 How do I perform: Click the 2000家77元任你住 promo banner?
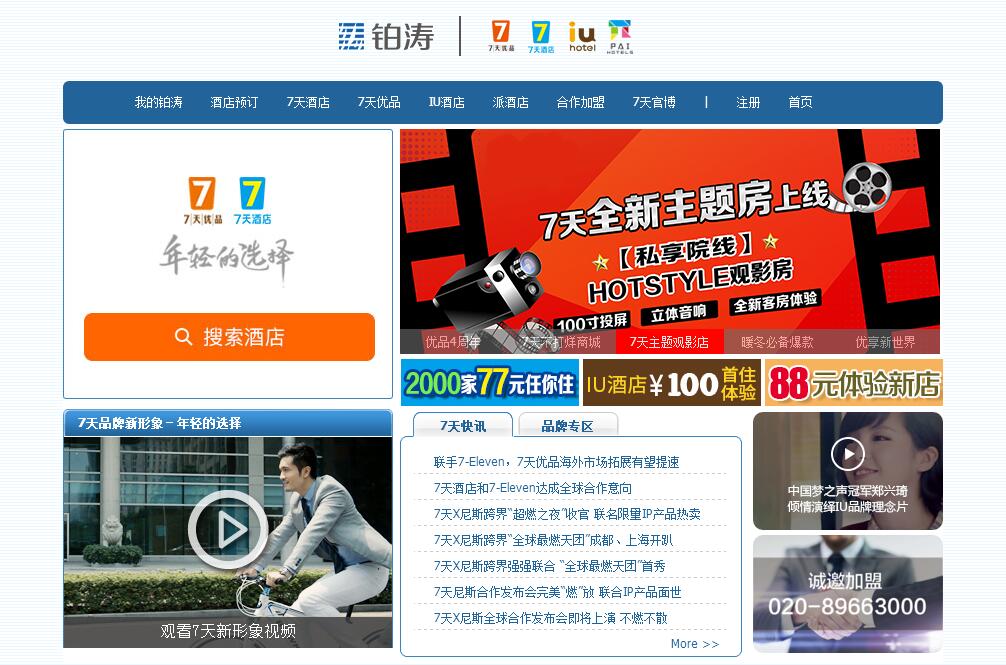coord(489,383)
